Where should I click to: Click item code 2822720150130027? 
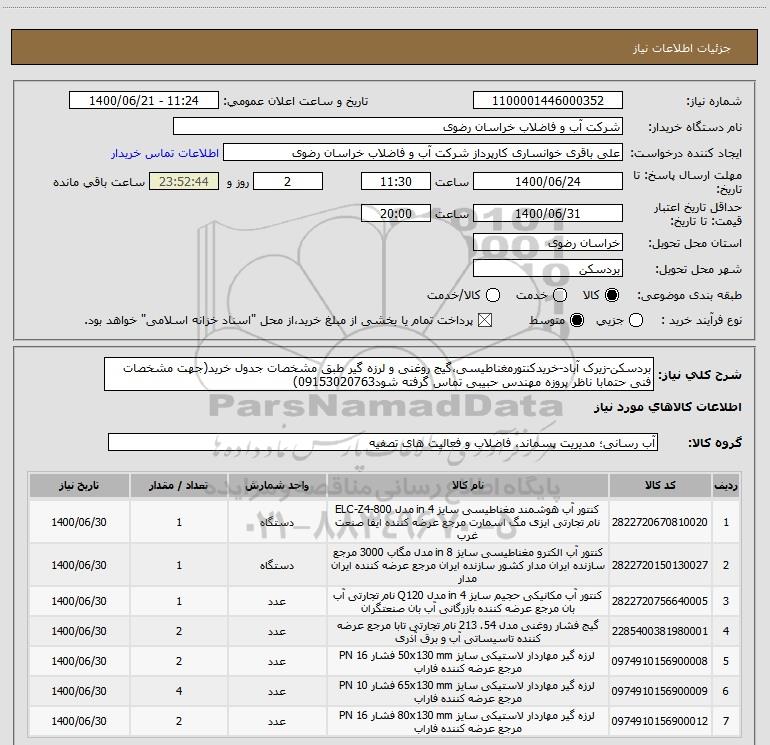click(x=660, y=565)
